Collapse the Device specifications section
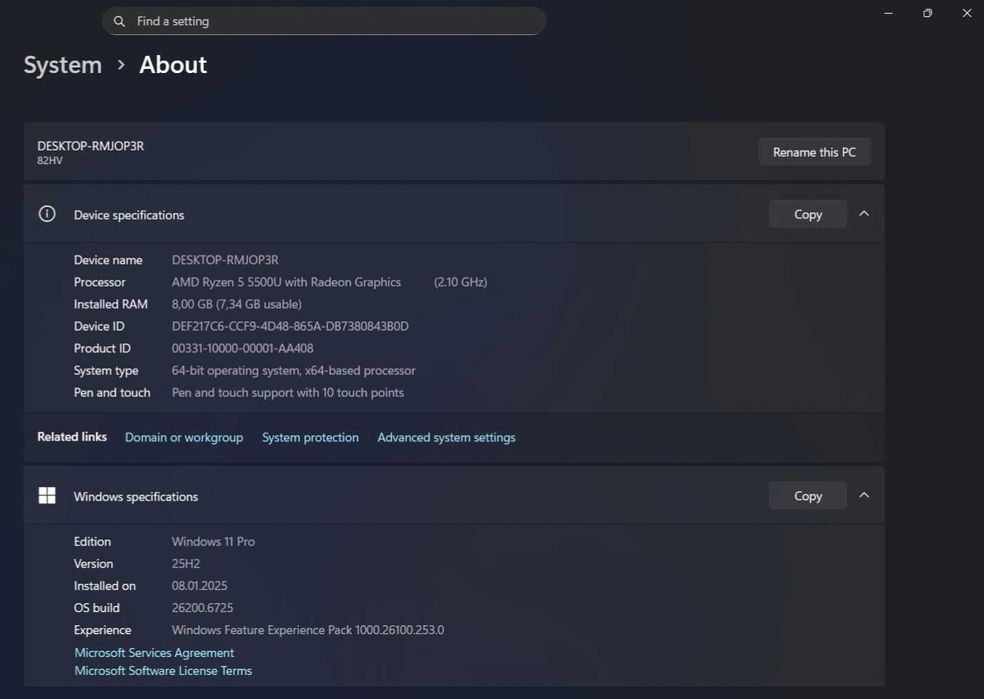The image size is (984, 699). [864, 214]
